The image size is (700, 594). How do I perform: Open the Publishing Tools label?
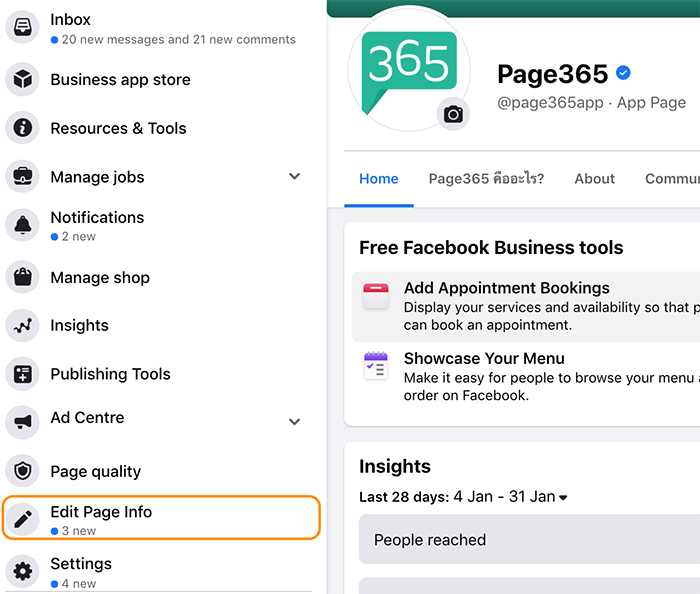(110, 374)
